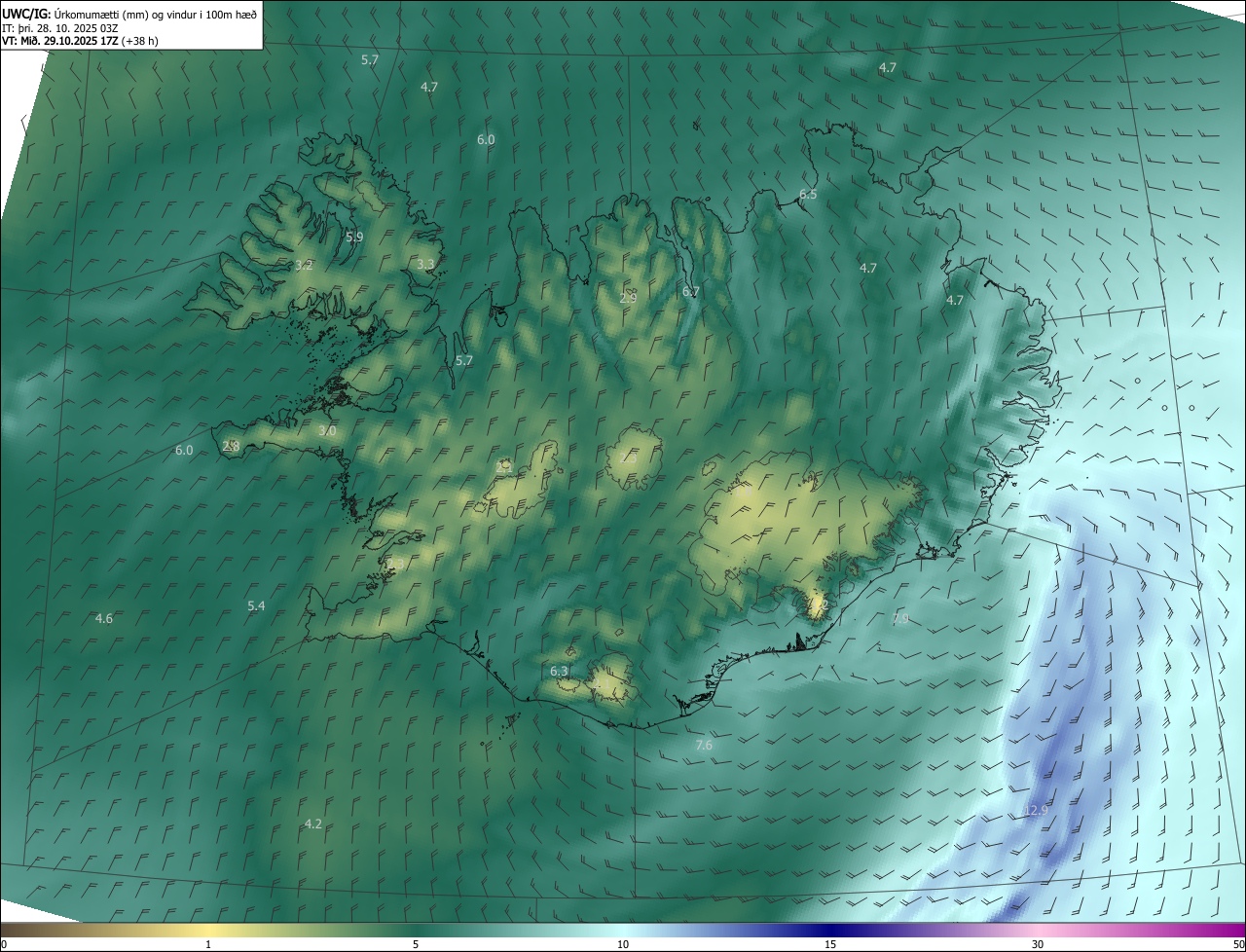Click the 12.9 value in the precipitation band

pos(1036,810)
